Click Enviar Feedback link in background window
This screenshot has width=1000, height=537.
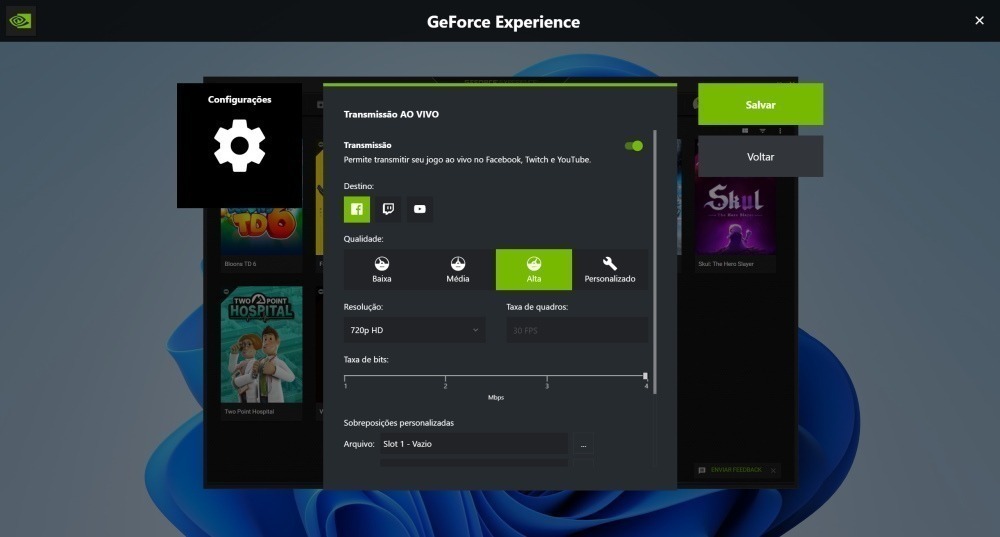735,470
